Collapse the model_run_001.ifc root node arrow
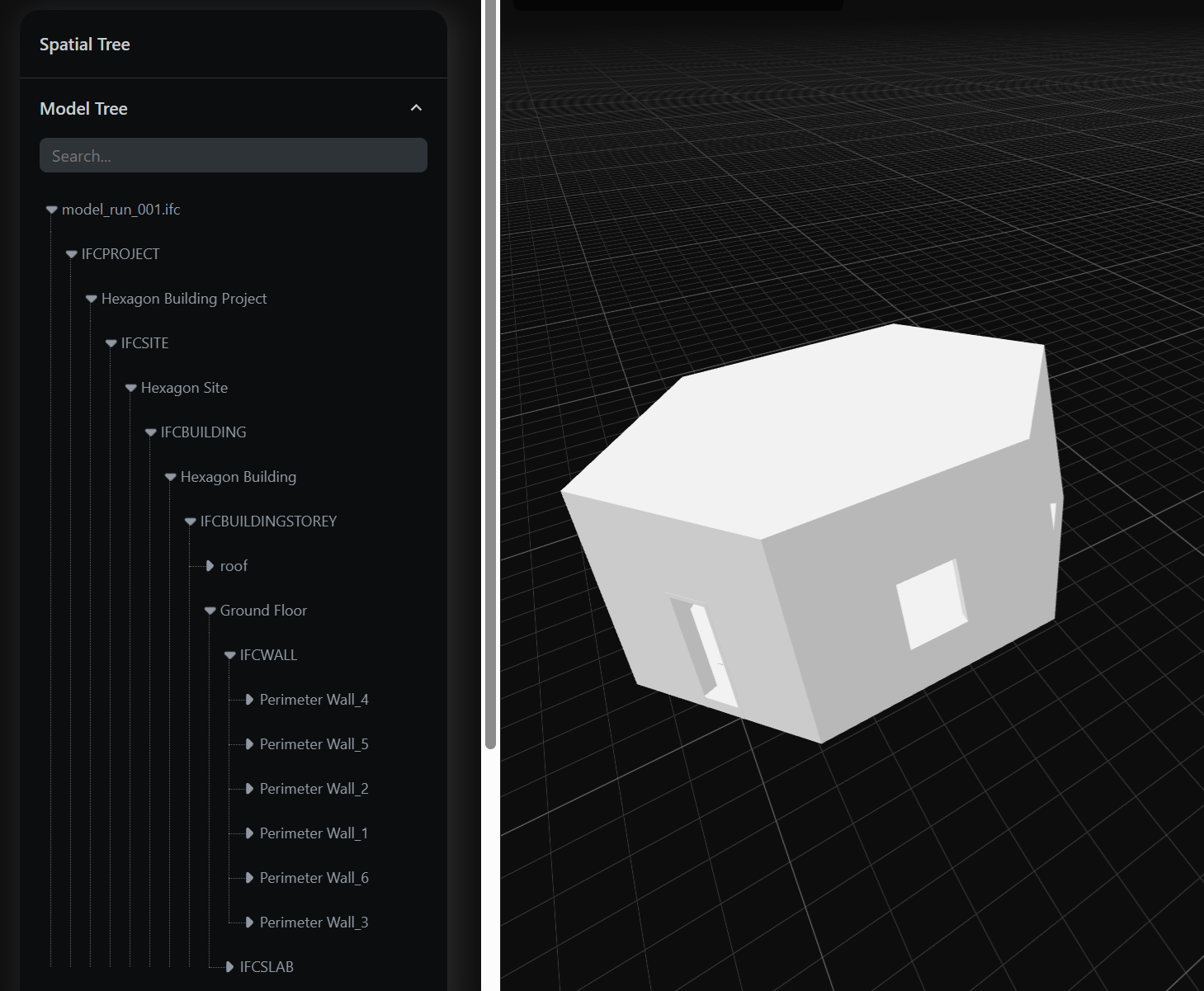The height and width of the screenshot is (991, 1204). click(x=52, y=210)
